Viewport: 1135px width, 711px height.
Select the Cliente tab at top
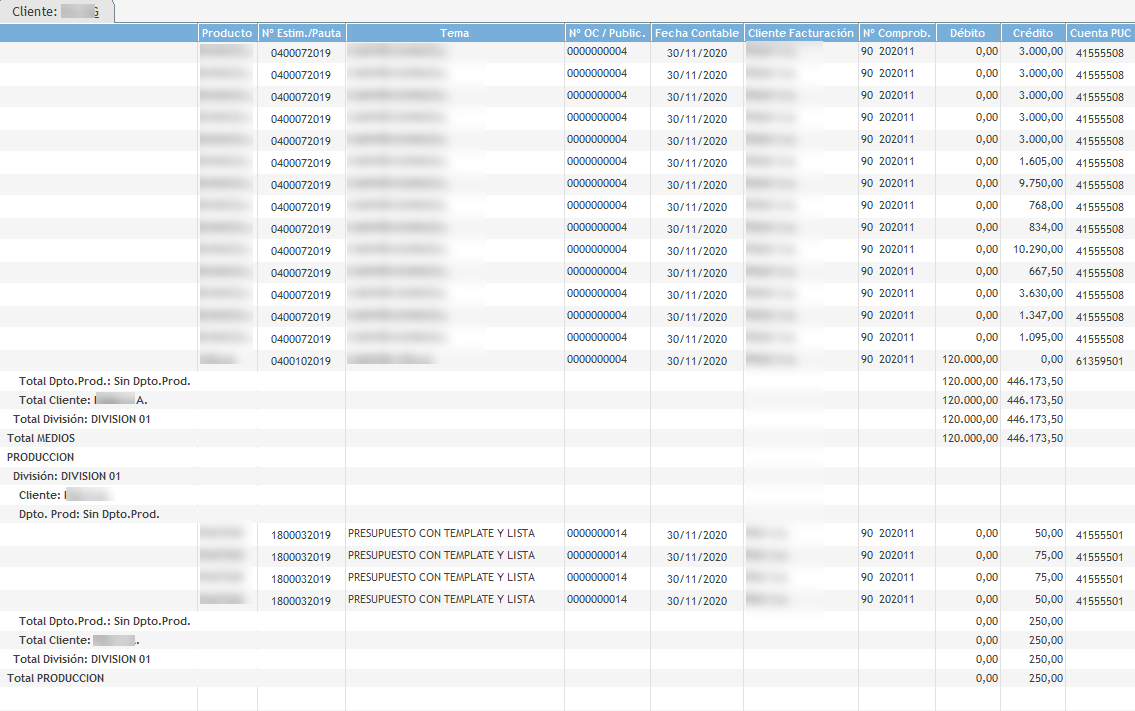[56, 11]
